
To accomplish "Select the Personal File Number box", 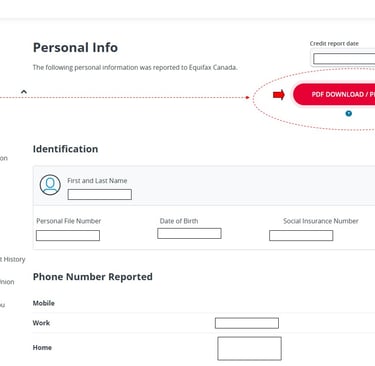I will point(68,235).
